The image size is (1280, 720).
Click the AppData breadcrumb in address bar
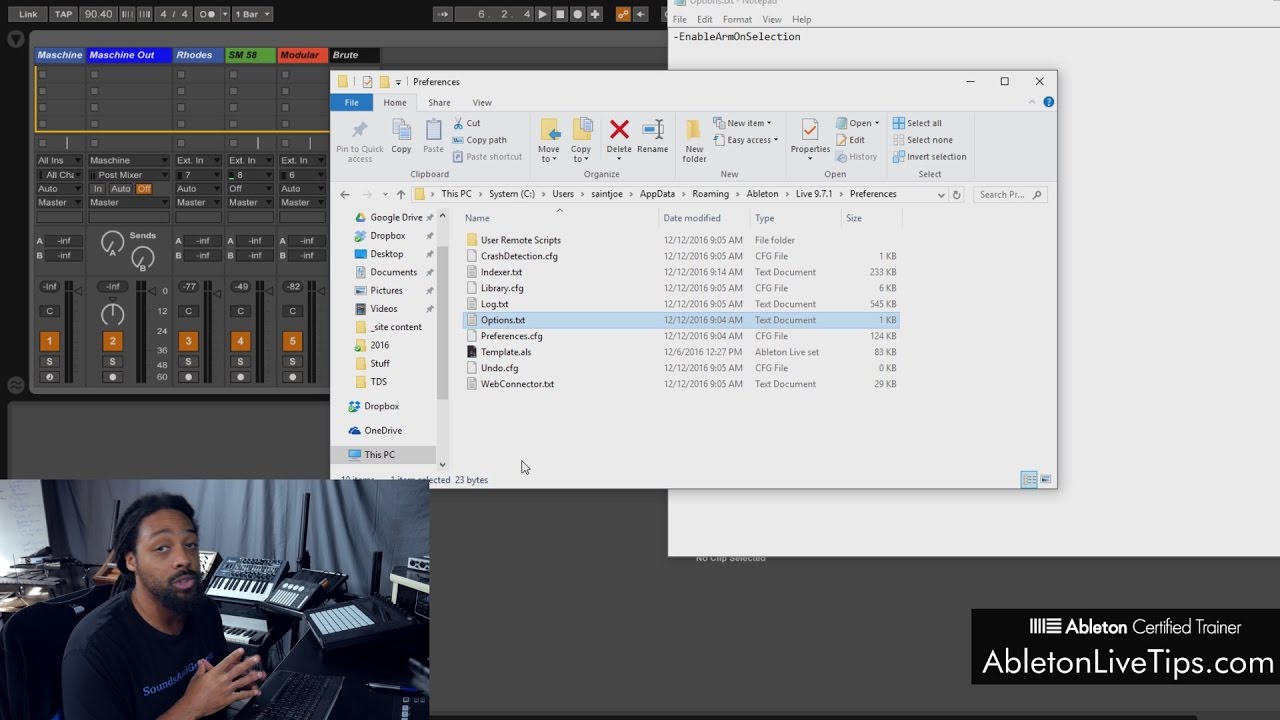(x=657, y=194)
